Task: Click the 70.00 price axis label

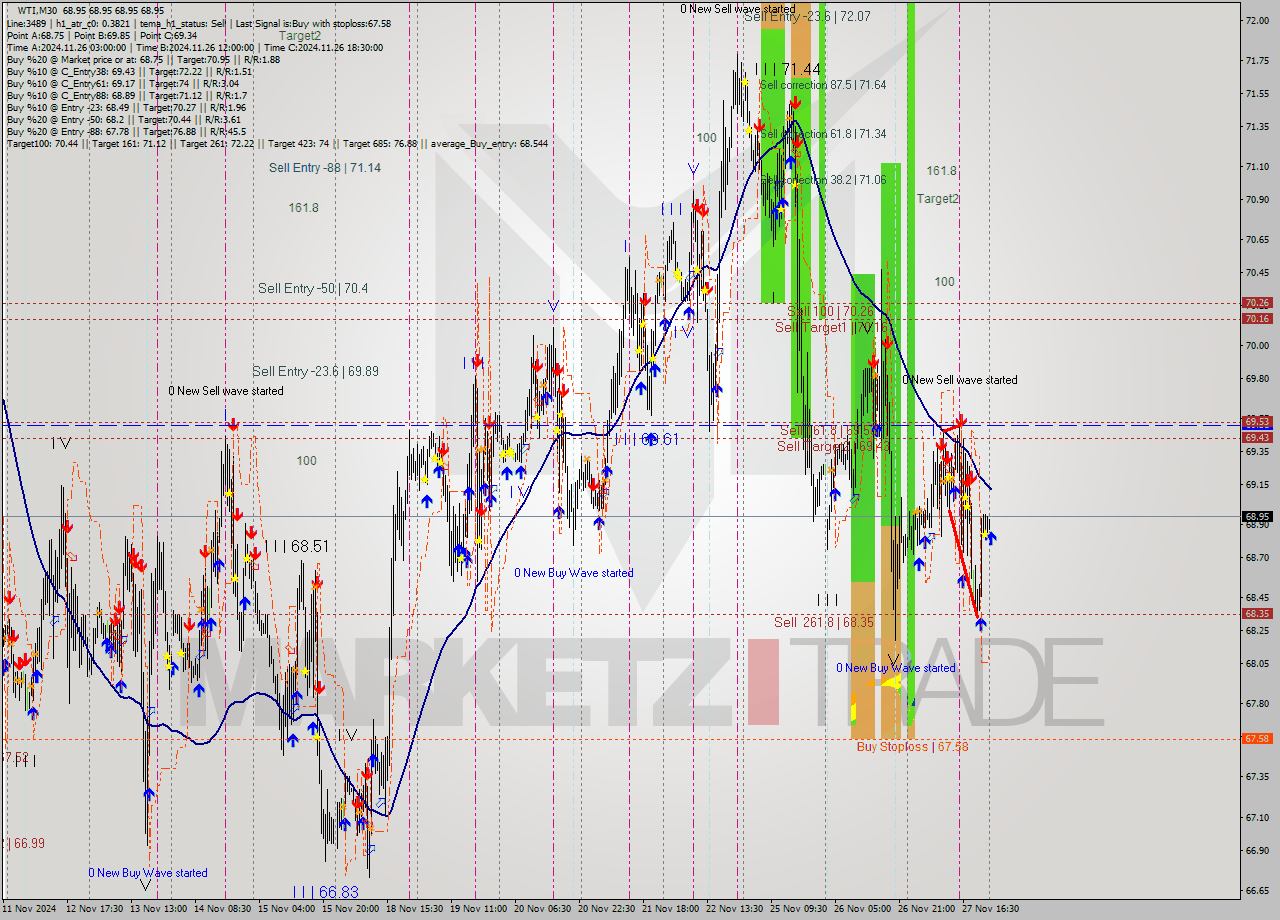Action: click(1257, 345)
